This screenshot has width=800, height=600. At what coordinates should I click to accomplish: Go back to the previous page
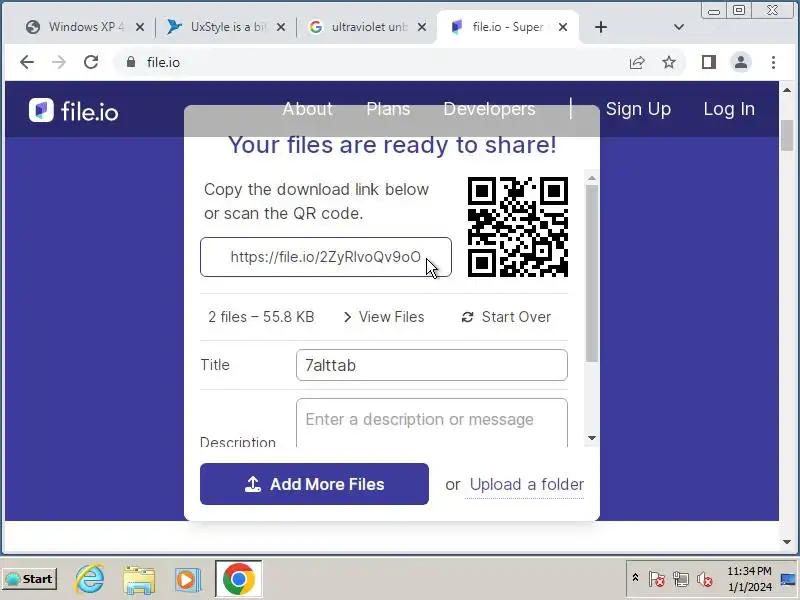[27, 62]
